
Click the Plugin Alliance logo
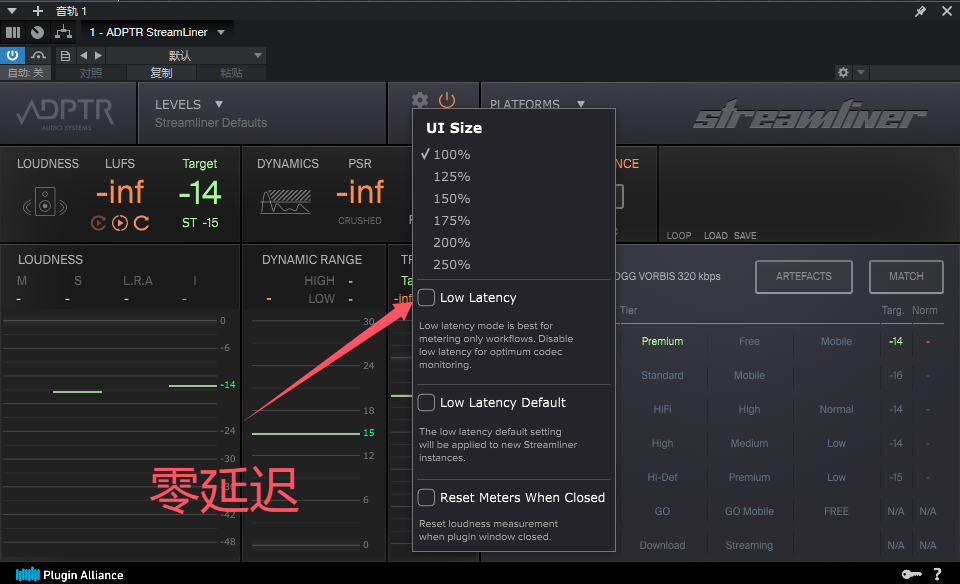point(69,574)
